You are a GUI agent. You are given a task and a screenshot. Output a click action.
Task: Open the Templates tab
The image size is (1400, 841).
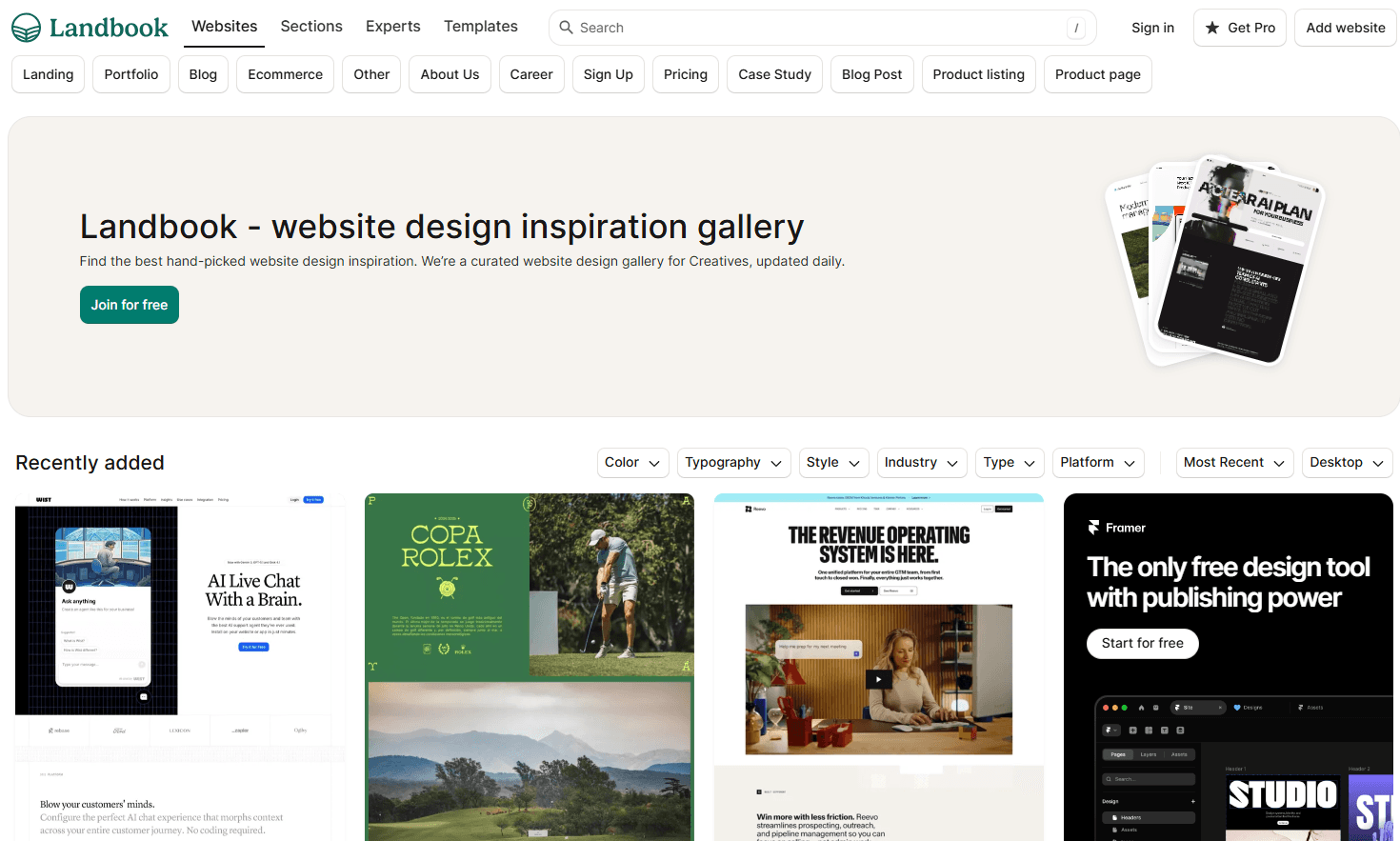481,27
